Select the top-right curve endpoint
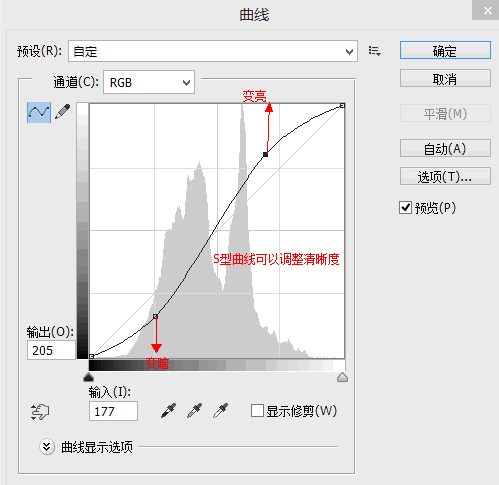Image resolution: width=499 pixels, height=485 pixels. tap(342, 106)
